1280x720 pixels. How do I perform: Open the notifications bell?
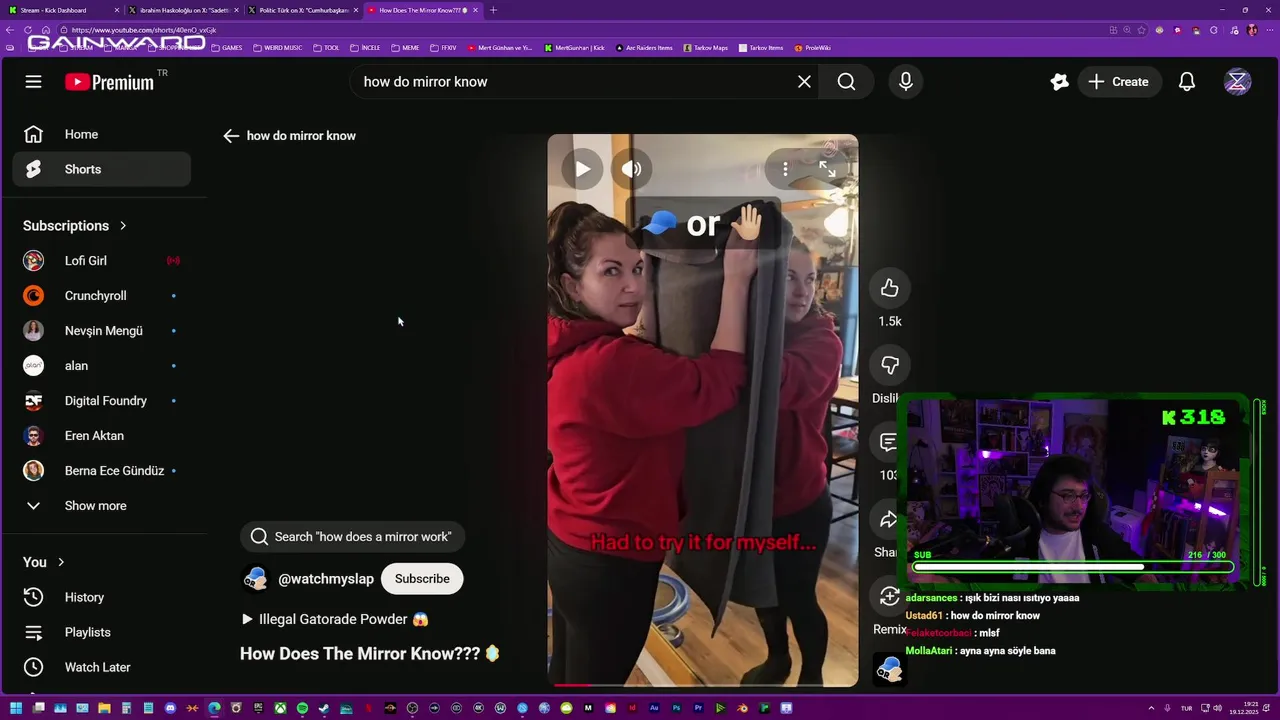[1187, 82]
